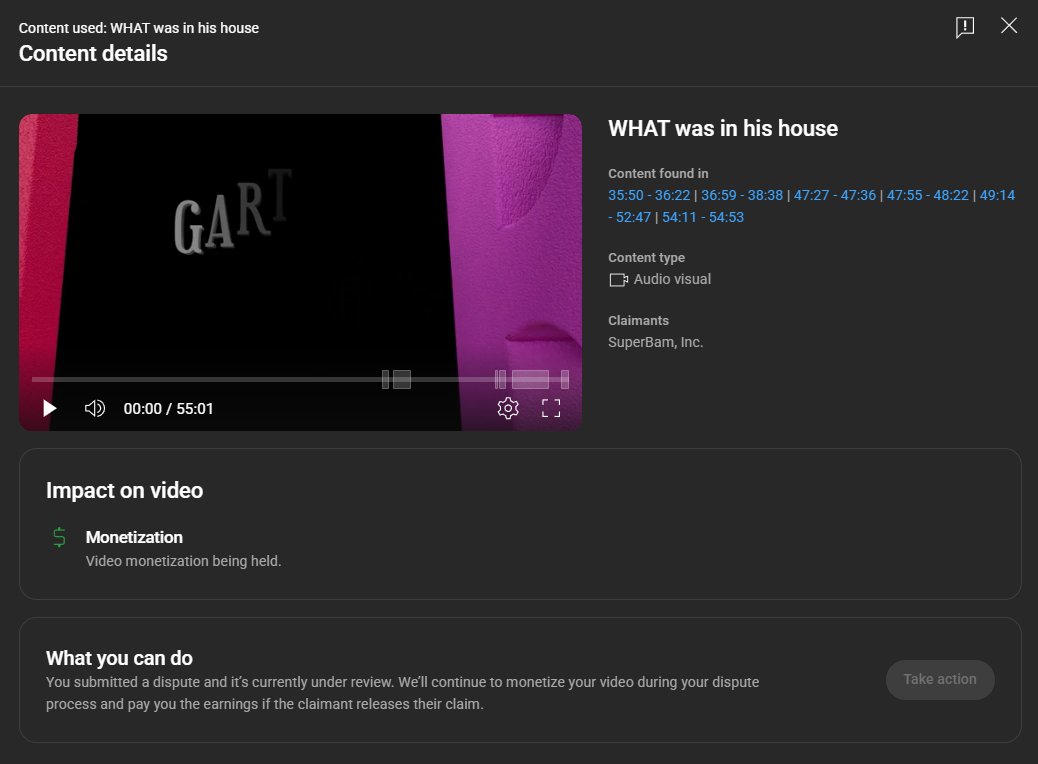
Task: Jump to segment 47:55 - 48:22
Action: point(927,195)
